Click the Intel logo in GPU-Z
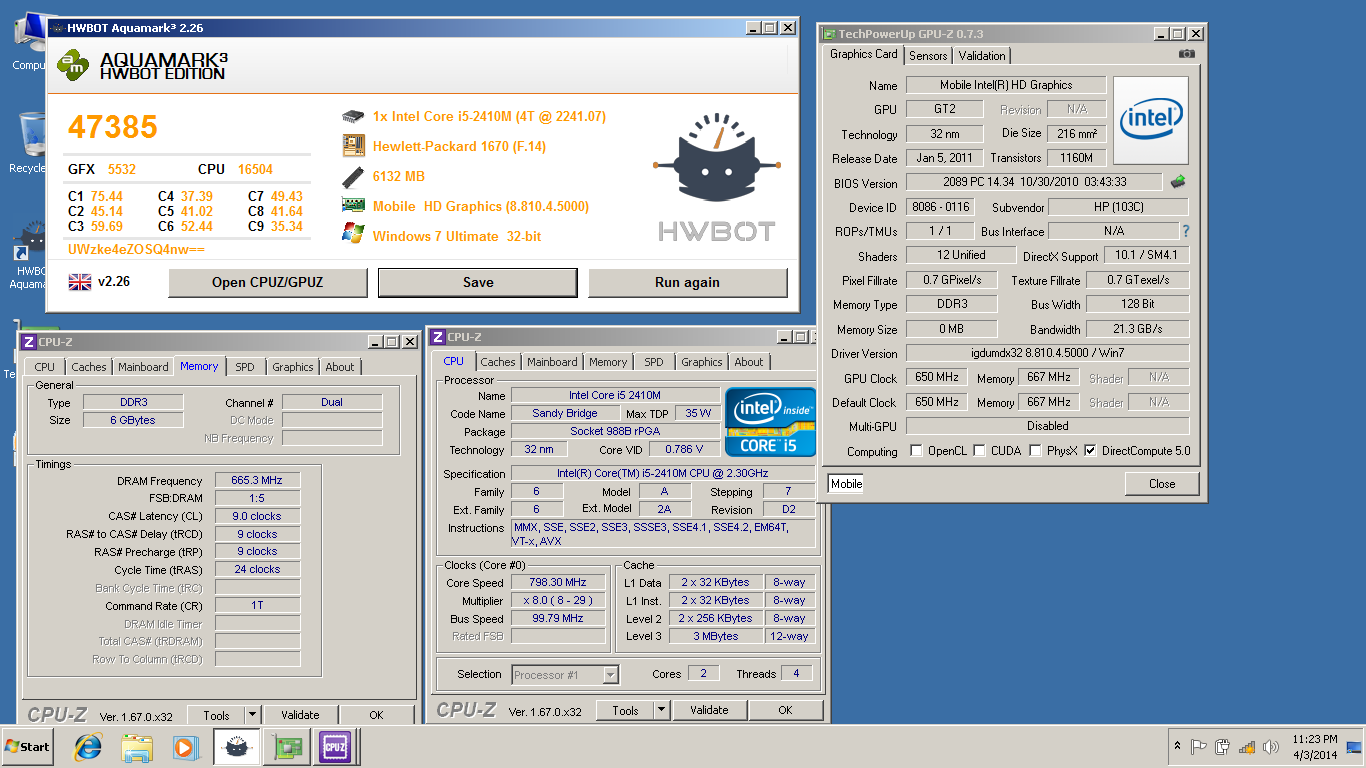The image size is (1366, 768). (x=1151, y=121)
